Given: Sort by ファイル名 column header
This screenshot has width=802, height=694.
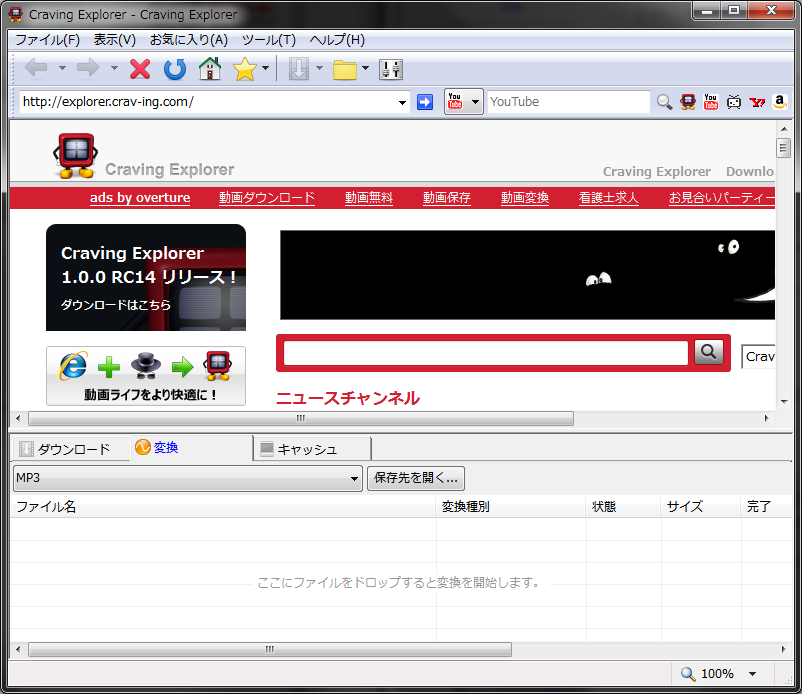Looking at the screenshot, I should point(223,507).
